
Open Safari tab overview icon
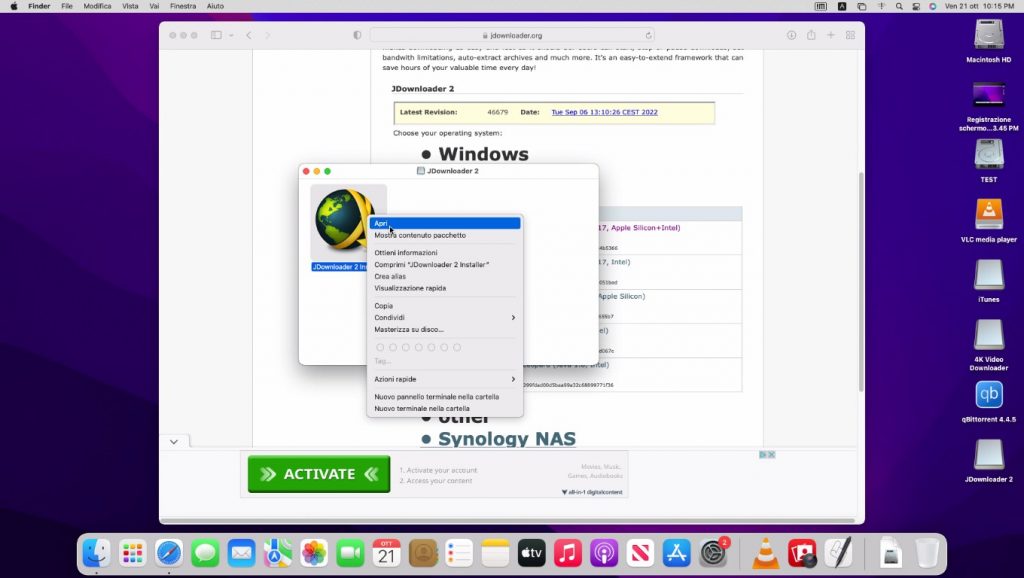click(850, 35)
